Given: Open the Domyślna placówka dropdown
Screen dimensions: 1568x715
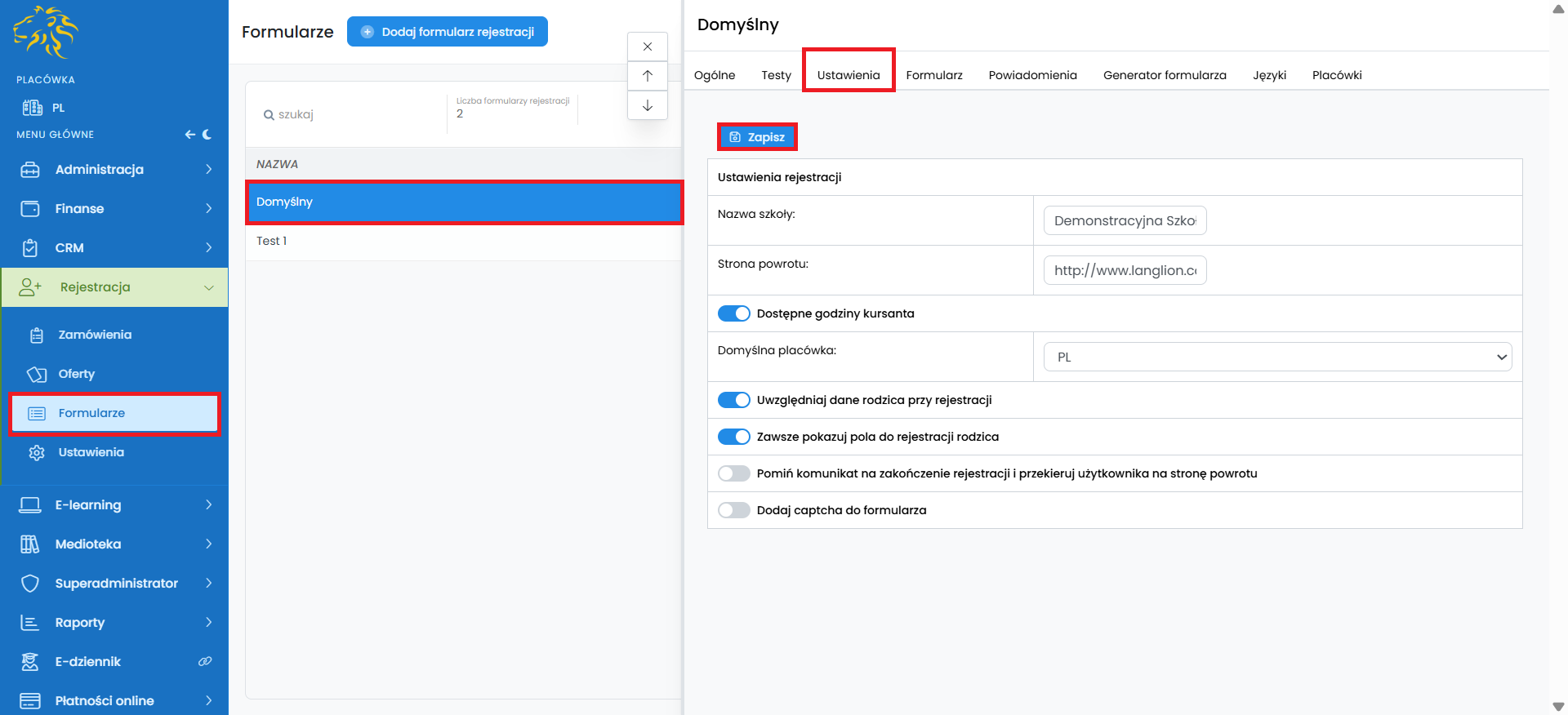Looking at the screenshot, I should pos(1277,357).
